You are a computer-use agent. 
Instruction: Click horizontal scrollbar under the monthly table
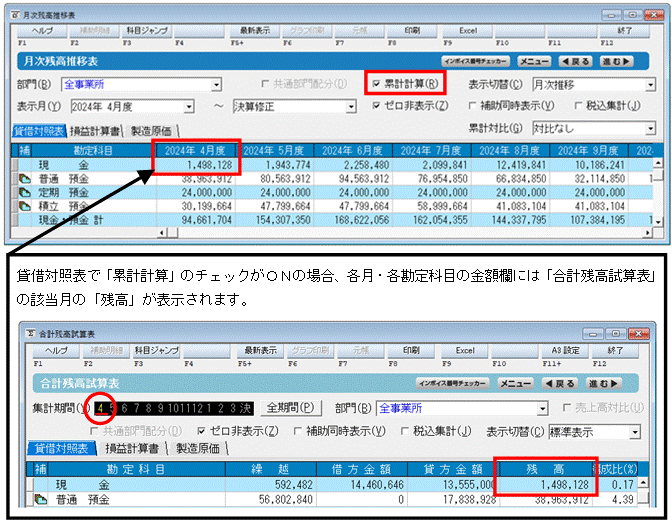[405, 233]
